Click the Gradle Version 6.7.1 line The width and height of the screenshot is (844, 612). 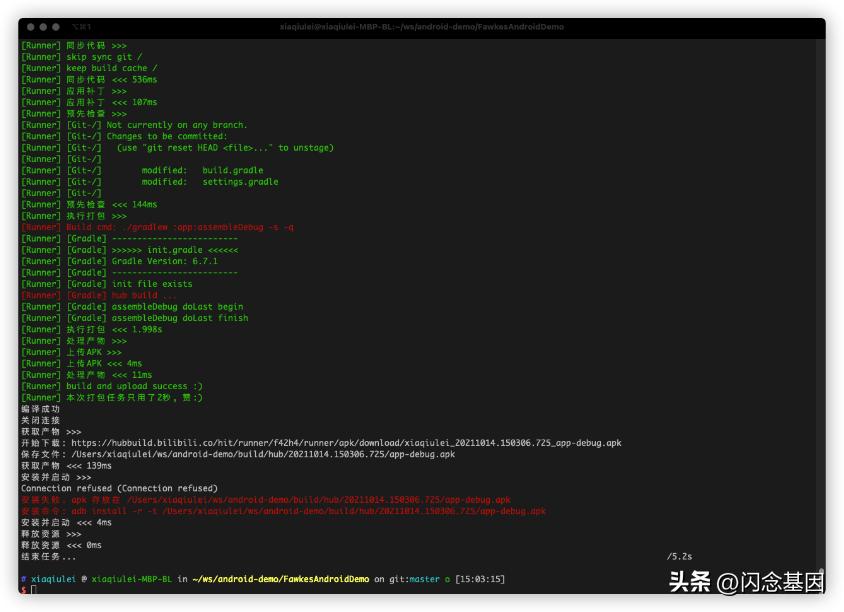(164, 261)
